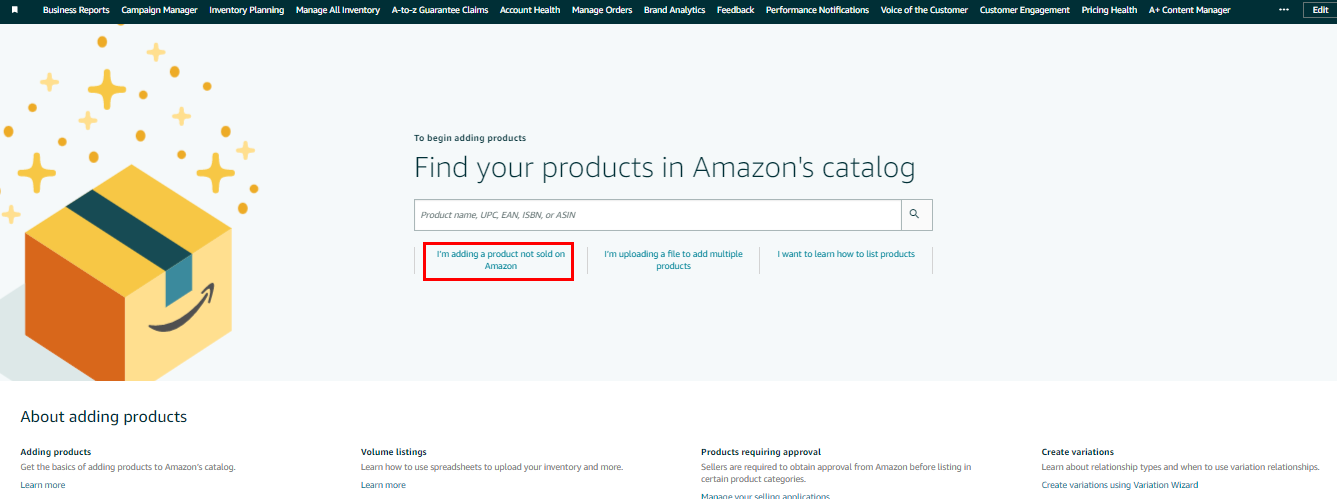Choose uploading a file to add multiple products

[x=673, y=260]
